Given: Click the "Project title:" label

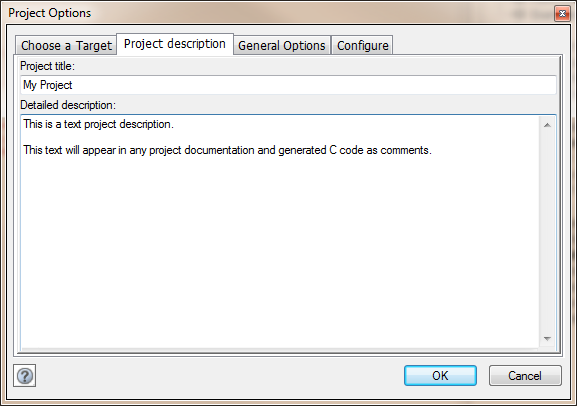Looking at the screenshot, I should coord(47,66).
